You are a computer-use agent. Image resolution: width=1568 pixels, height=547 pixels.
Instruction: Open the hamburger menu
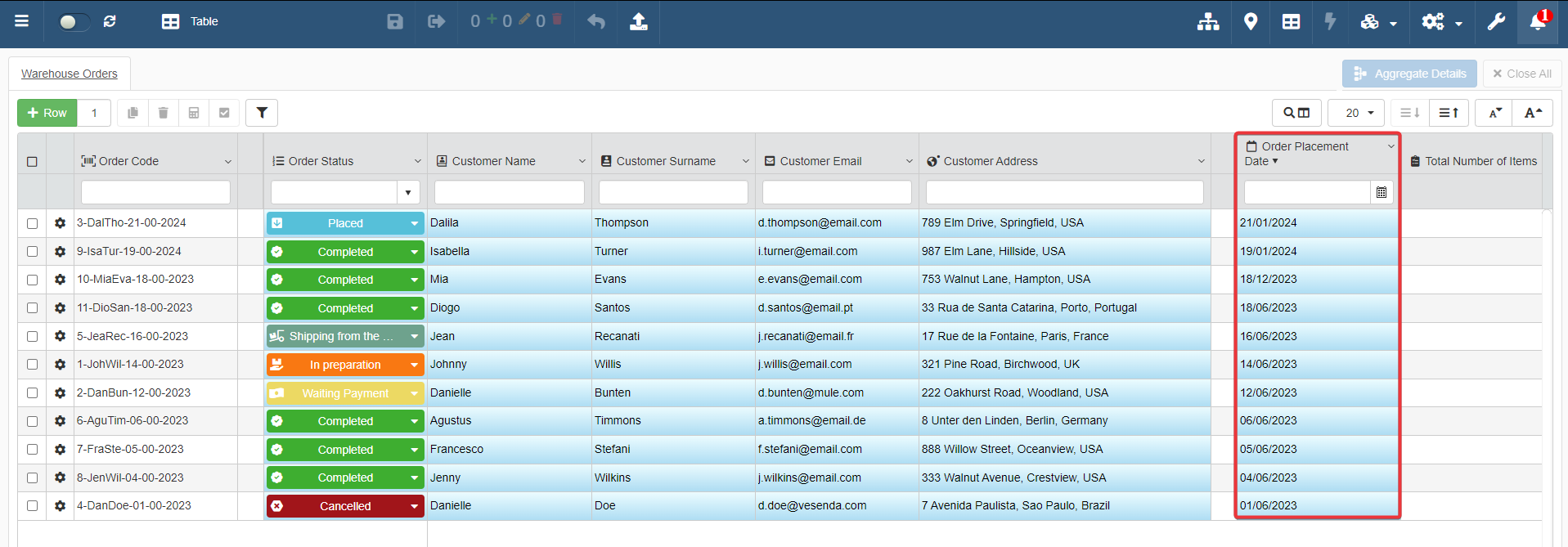click(x=22, y=21)
